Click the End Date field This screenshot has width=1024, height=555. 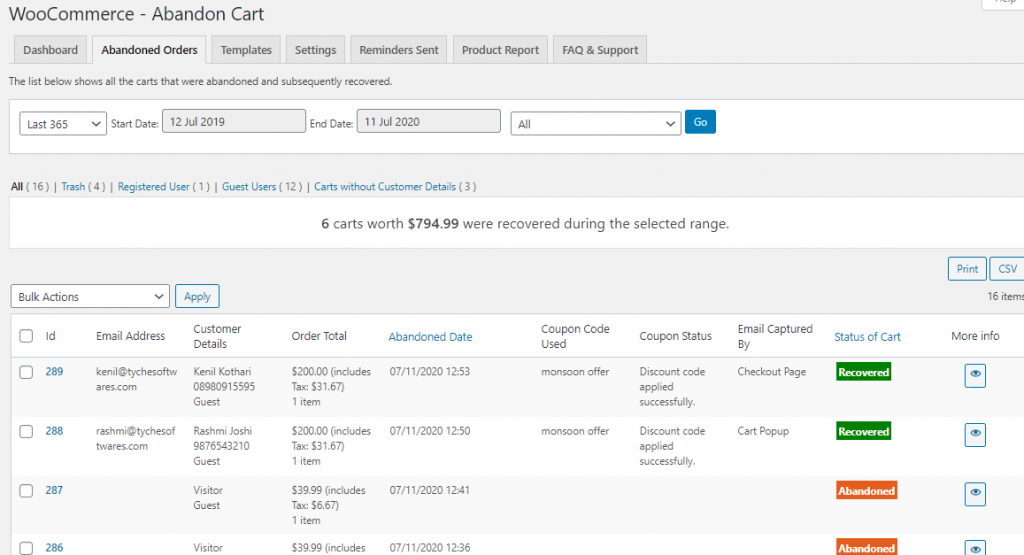click(x=428, y=121)
